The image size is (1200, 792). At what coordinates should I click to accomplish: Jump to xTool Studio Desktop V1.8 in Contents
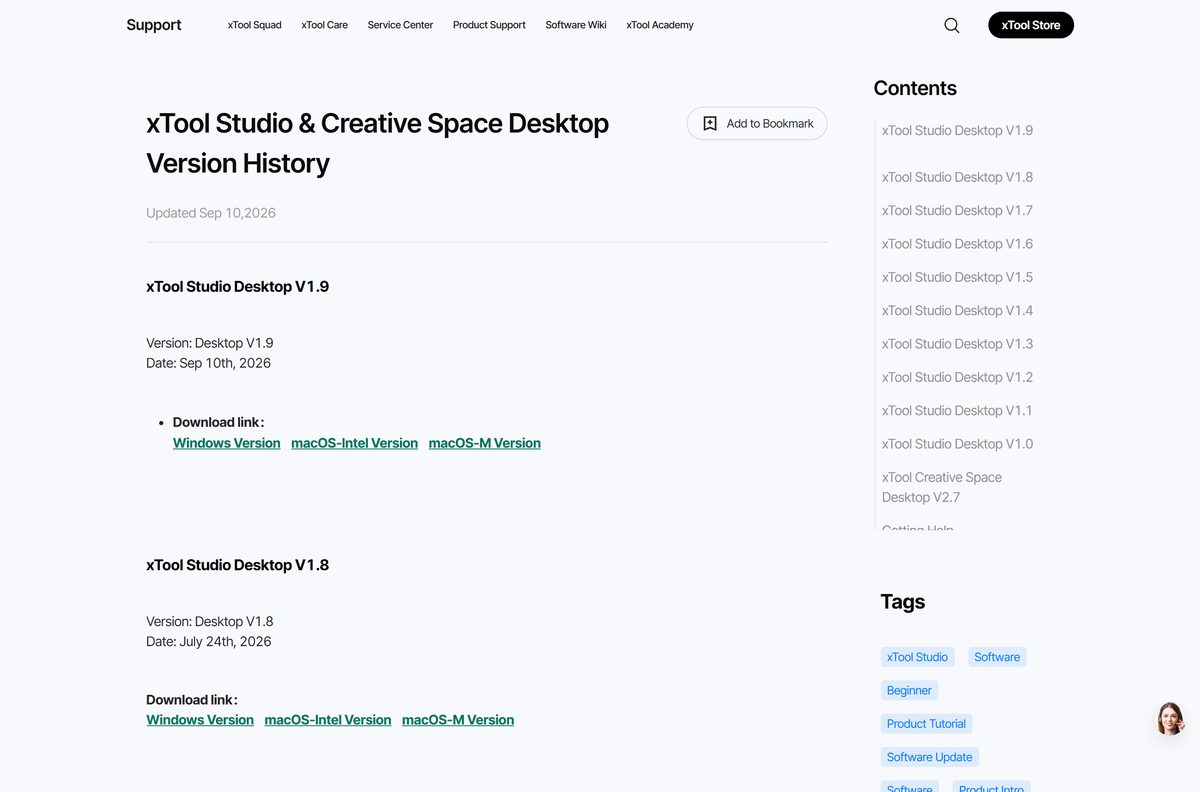click(957, 177)
